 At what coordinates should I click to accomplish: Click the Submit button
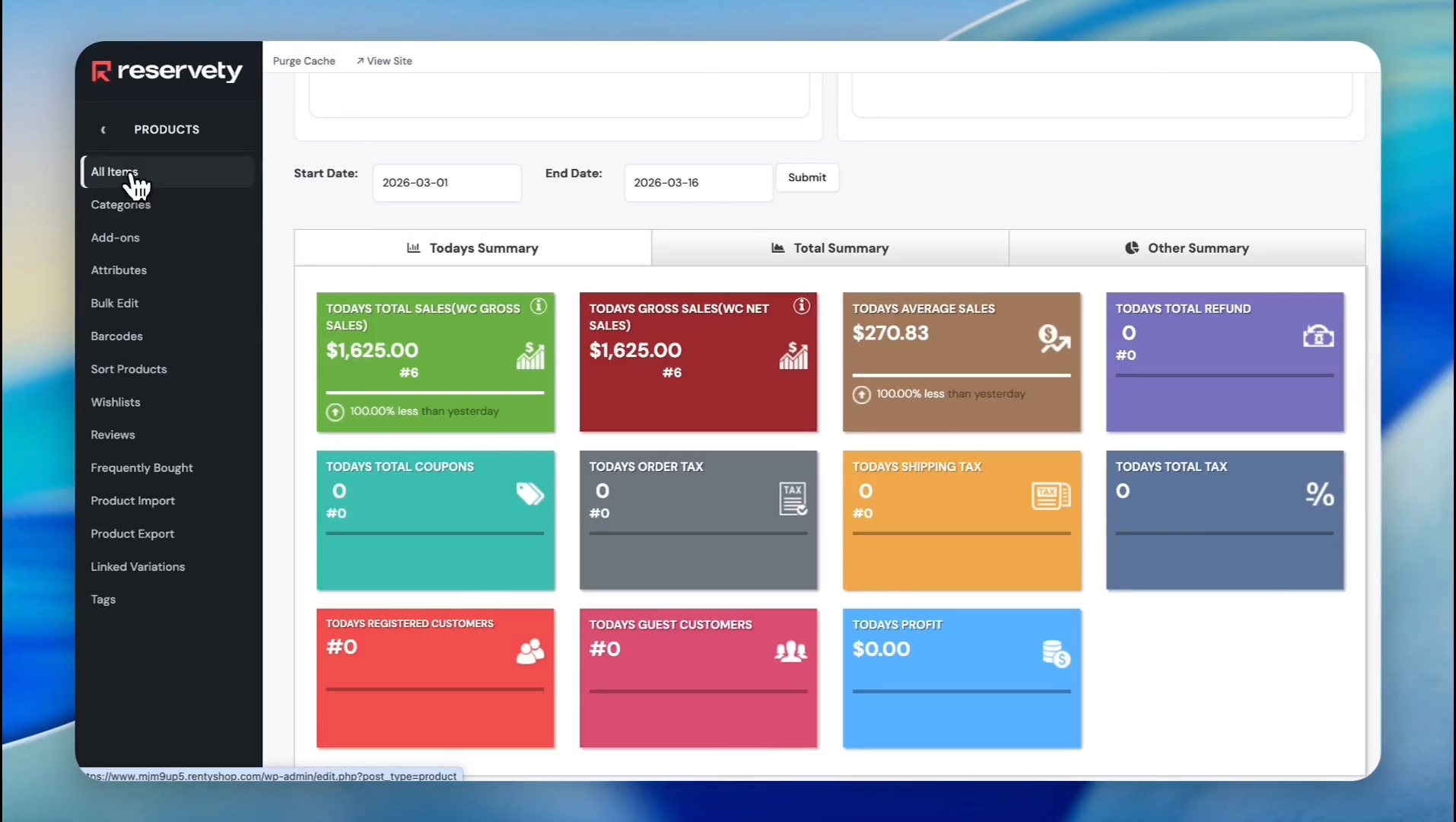(x=807, y=177)
